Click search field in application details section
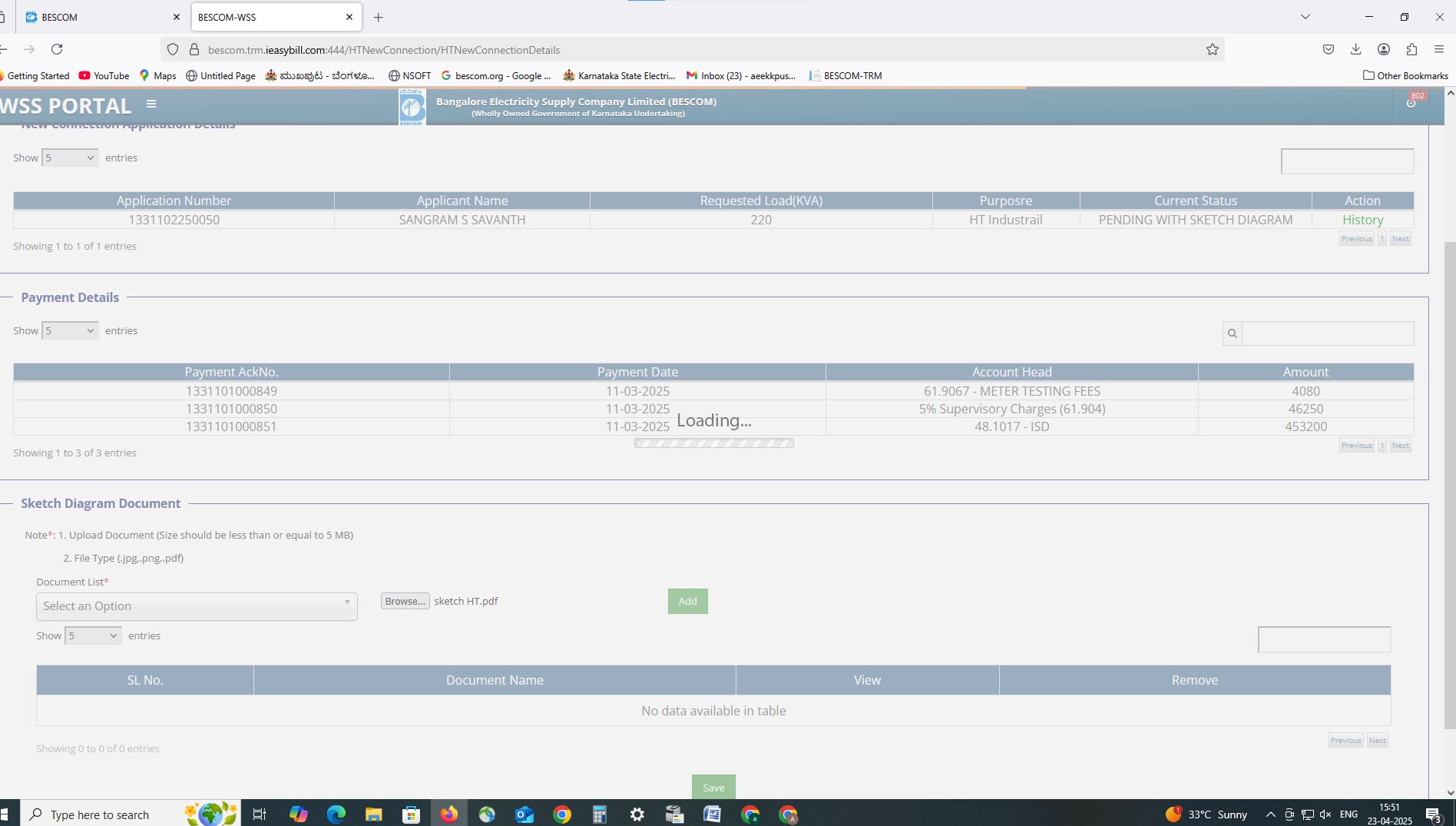Screen dimensions: 1456x826 pos(1347,161)
